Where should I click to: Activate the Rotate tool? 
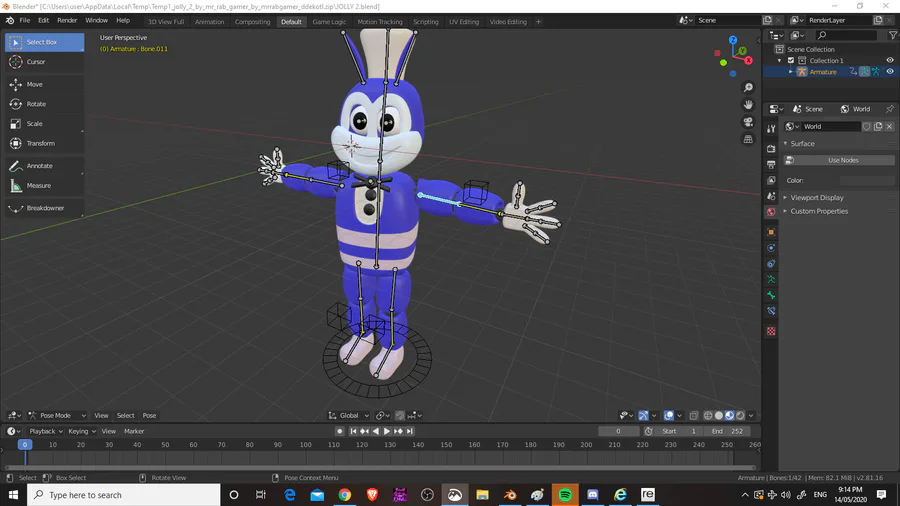(44, 104)
